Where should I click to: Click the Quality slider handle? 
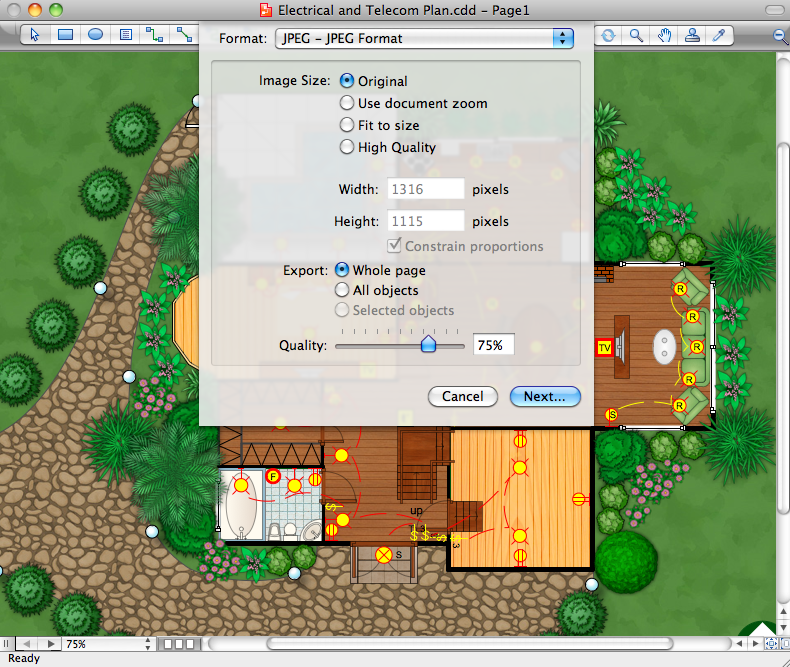pyautogui.click(x=428, y=344)
